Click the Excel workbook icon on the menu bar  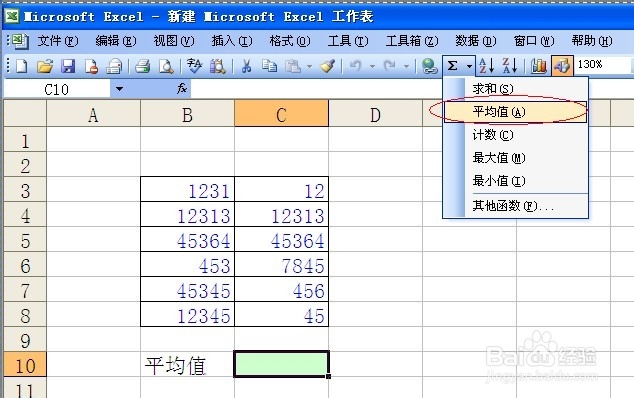click(19, 41)
